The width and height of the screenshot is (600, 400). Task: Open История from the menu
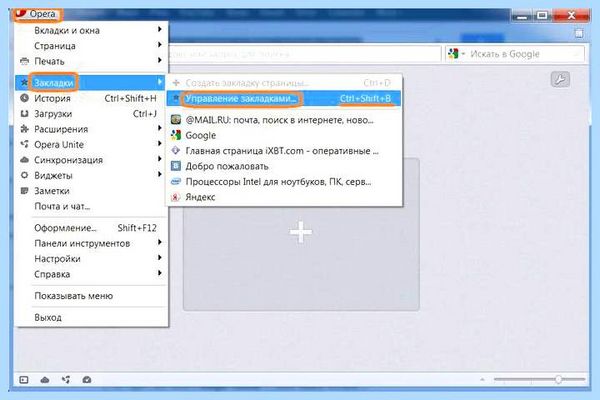tap(91, 98)
